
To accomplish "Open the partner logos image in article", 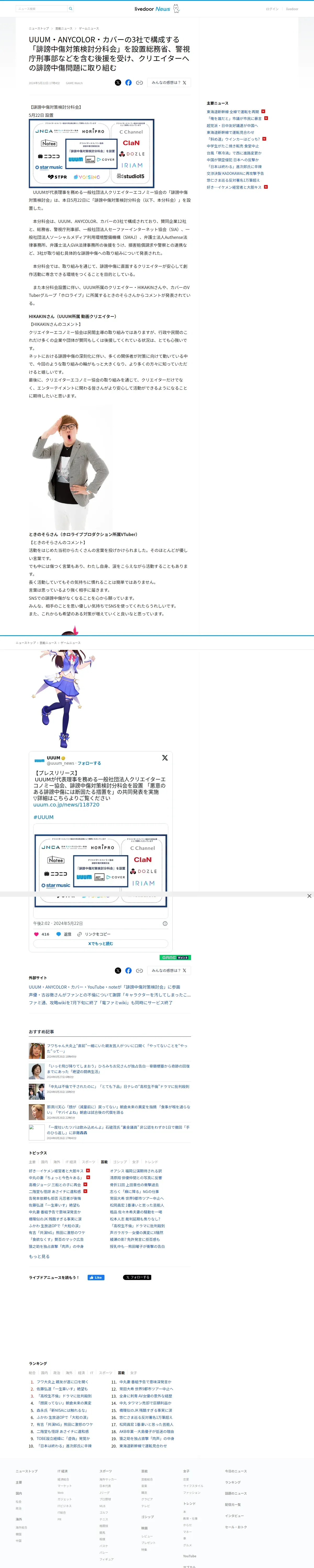I will [92, 153].
